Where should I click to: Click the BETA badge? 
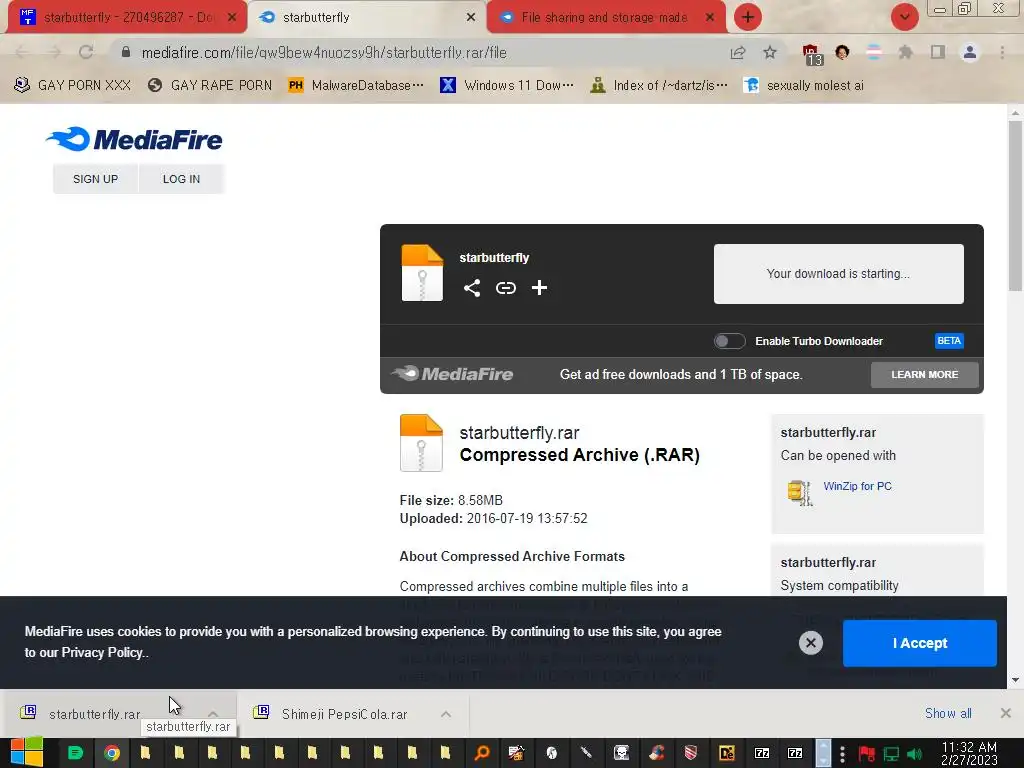(949, 341)
